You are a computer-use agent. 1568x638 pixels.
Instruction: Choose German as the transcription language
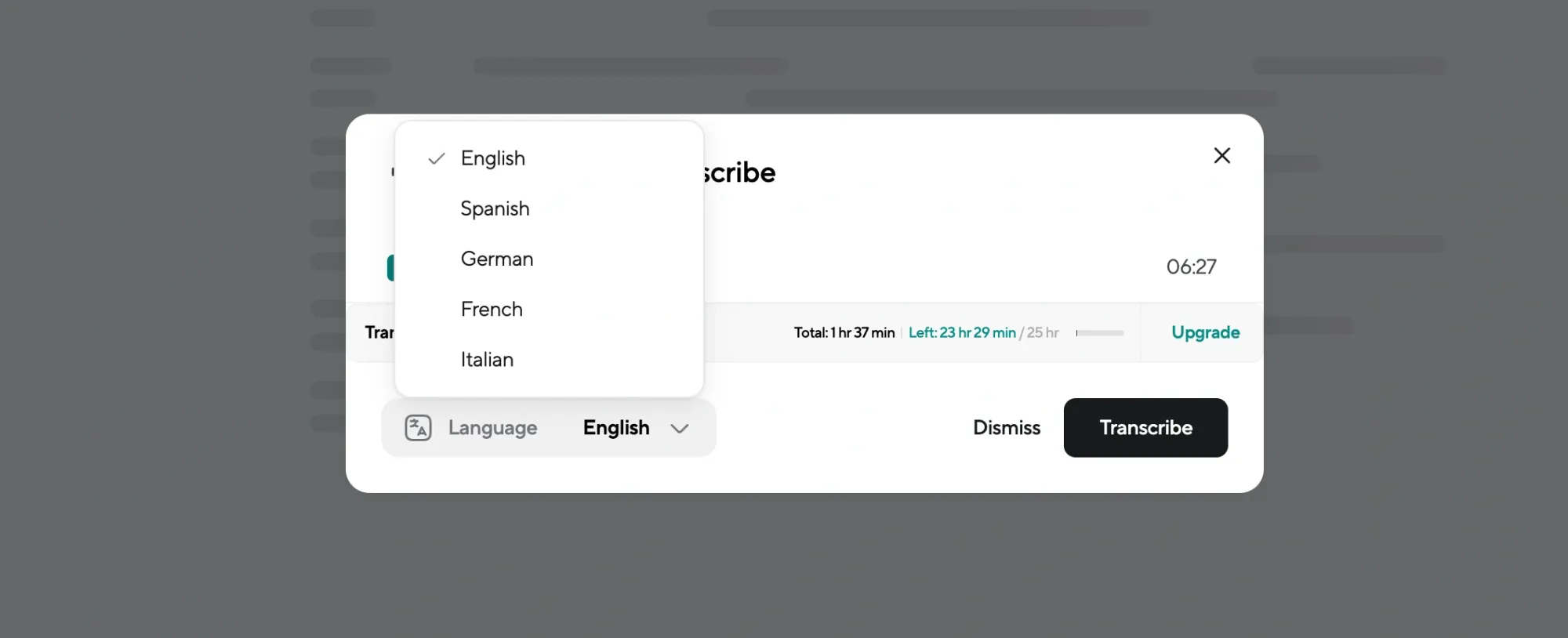coord(496,259)
